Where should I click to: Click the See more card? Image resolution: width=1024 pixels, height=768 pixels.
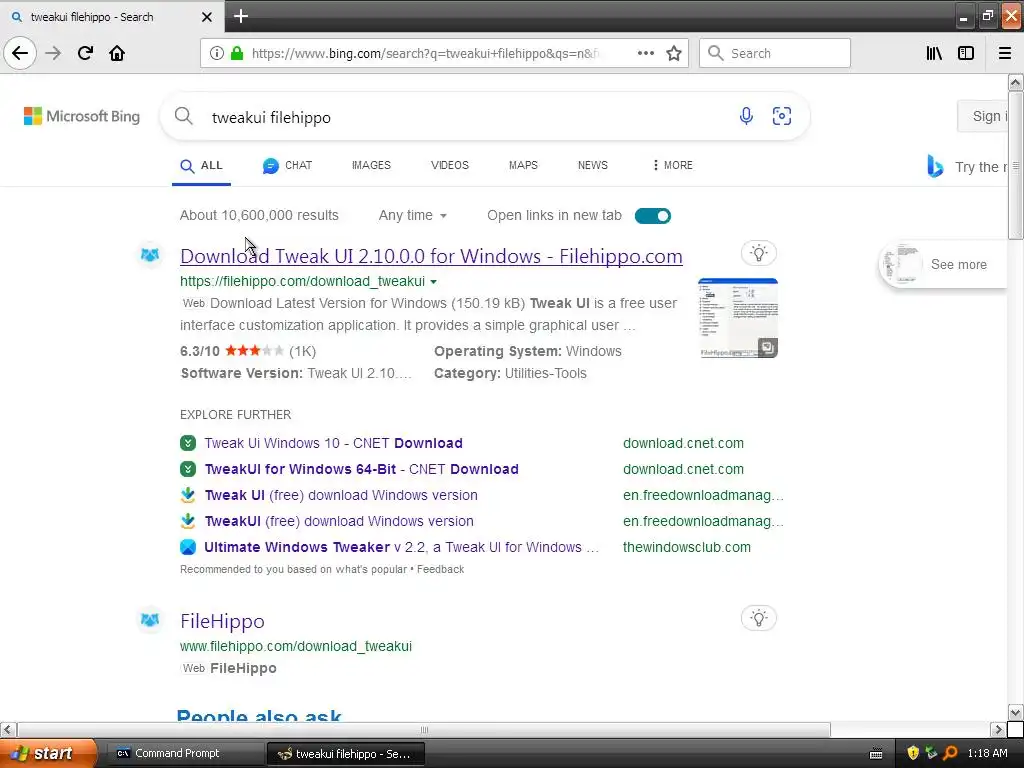943,264
